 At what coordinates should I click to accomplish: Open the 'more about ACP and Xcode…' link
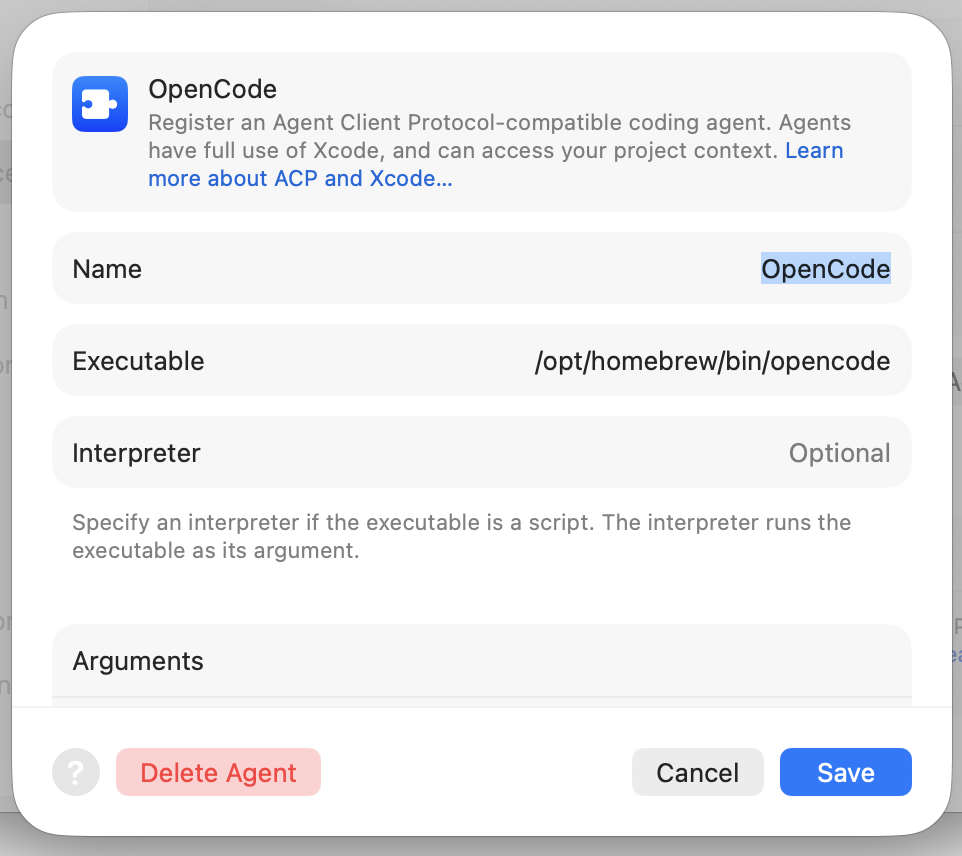click(x=300, y=179)
